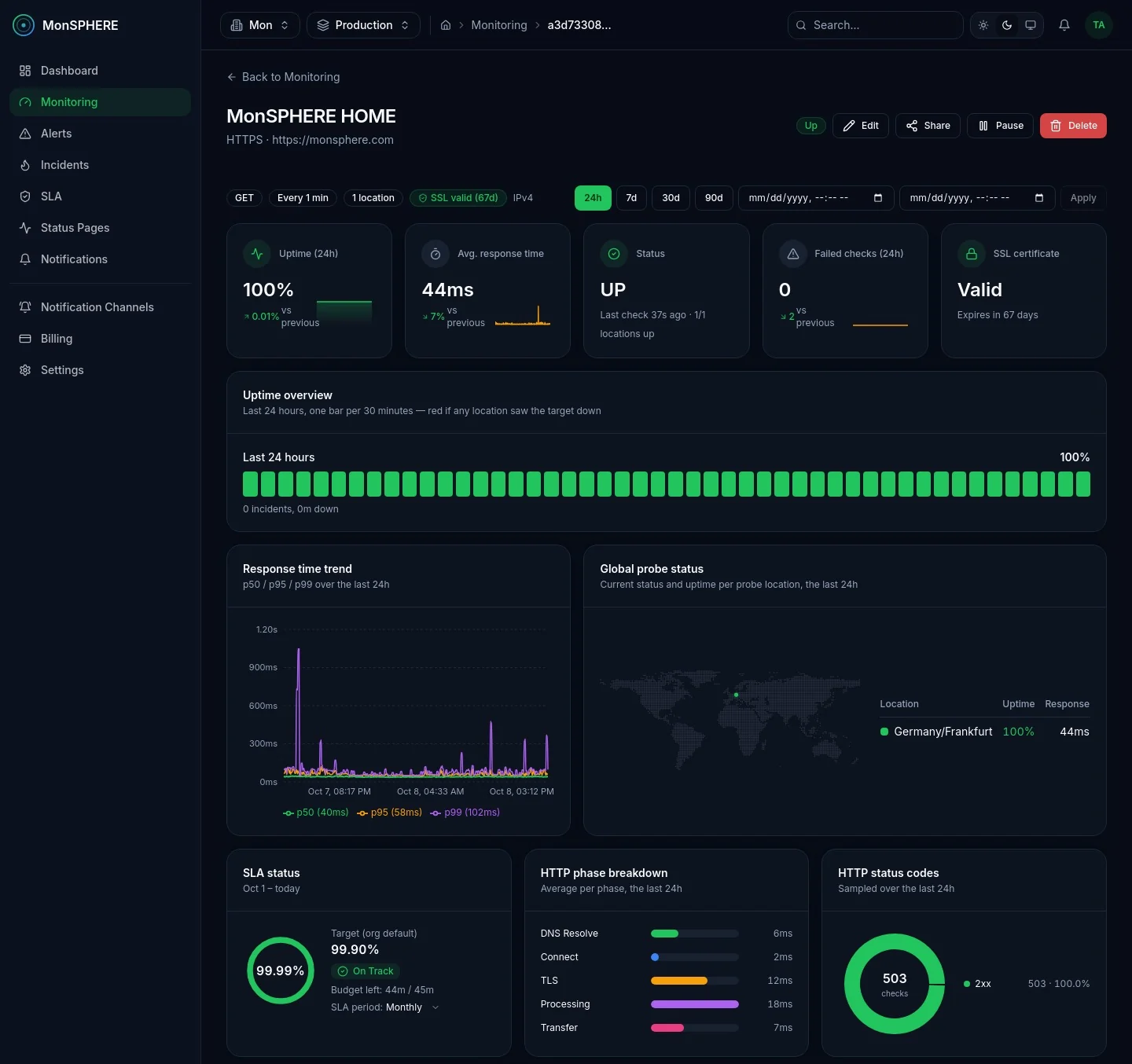Click the 2xx status code legend

click(978, 984)
